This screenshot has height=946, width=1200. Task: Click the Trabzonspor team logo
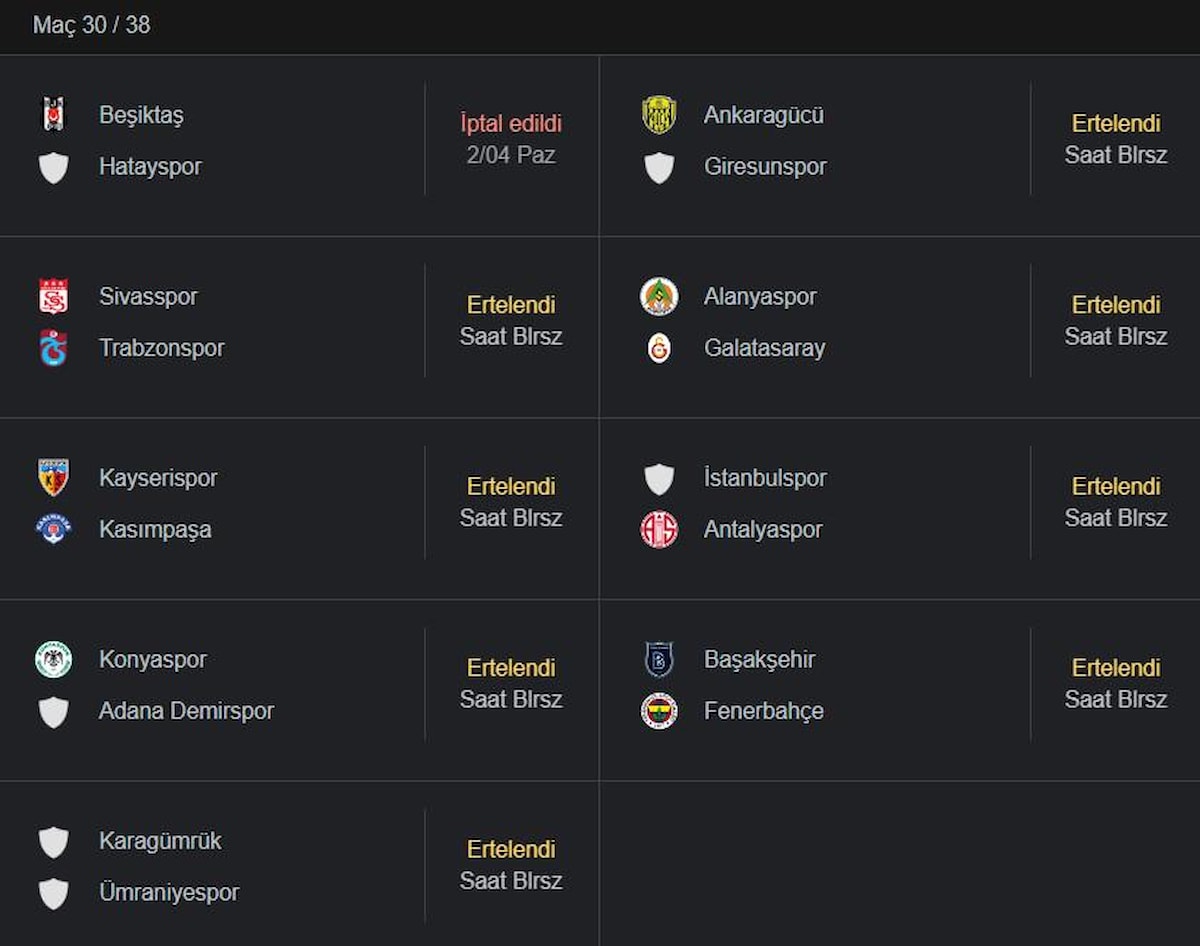point(53,348)
